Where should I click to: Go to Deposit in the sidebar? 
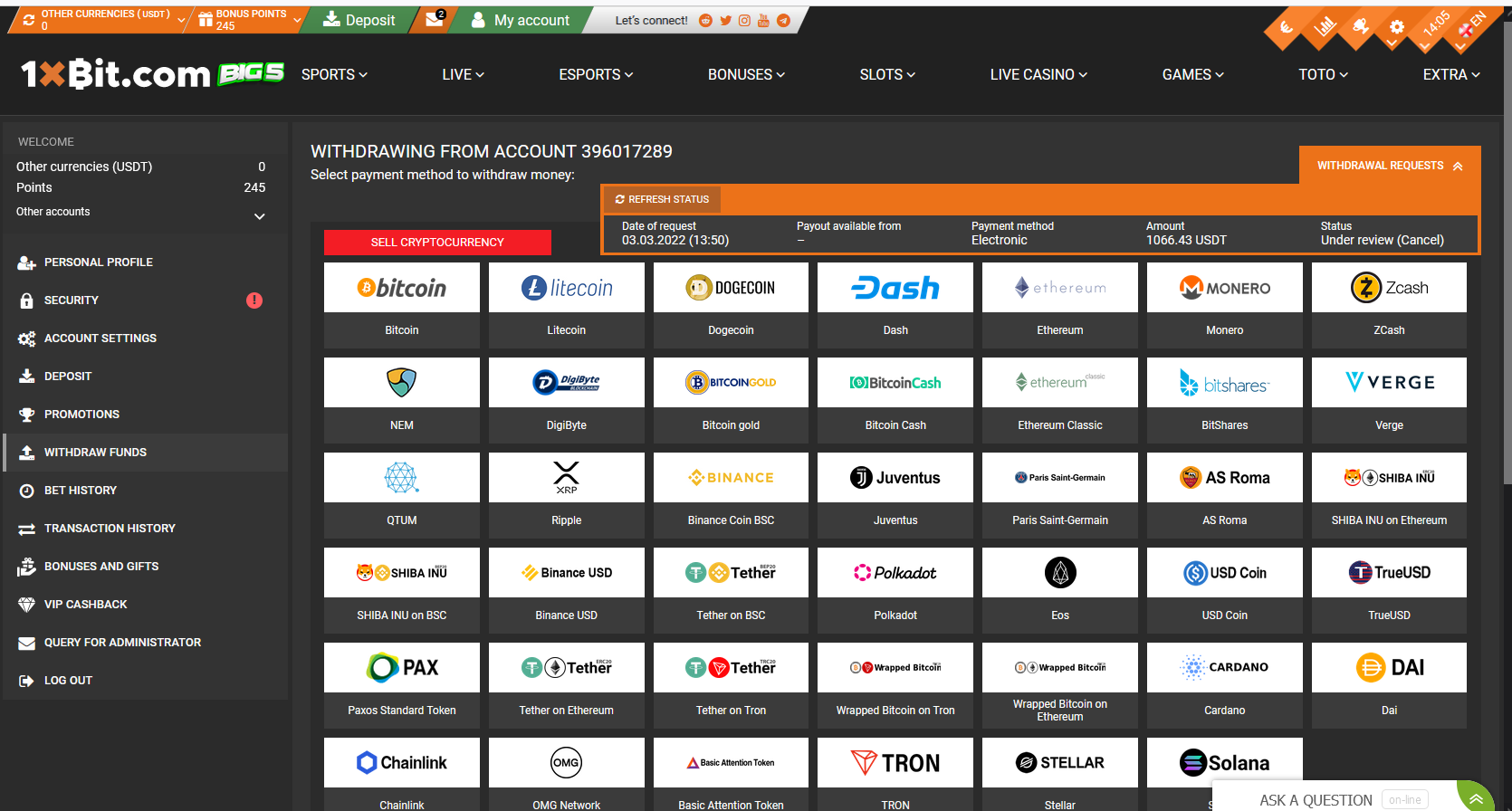(x=146, y=377)
